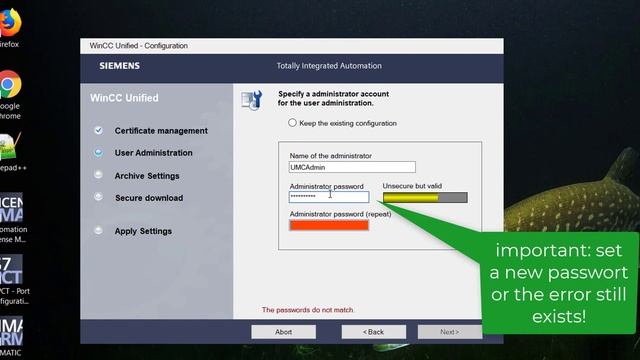The height and width of the screenshot is (360, 640).
Task: Click the 'Unsecure but valid' label
Action: (x=412, y=186)
